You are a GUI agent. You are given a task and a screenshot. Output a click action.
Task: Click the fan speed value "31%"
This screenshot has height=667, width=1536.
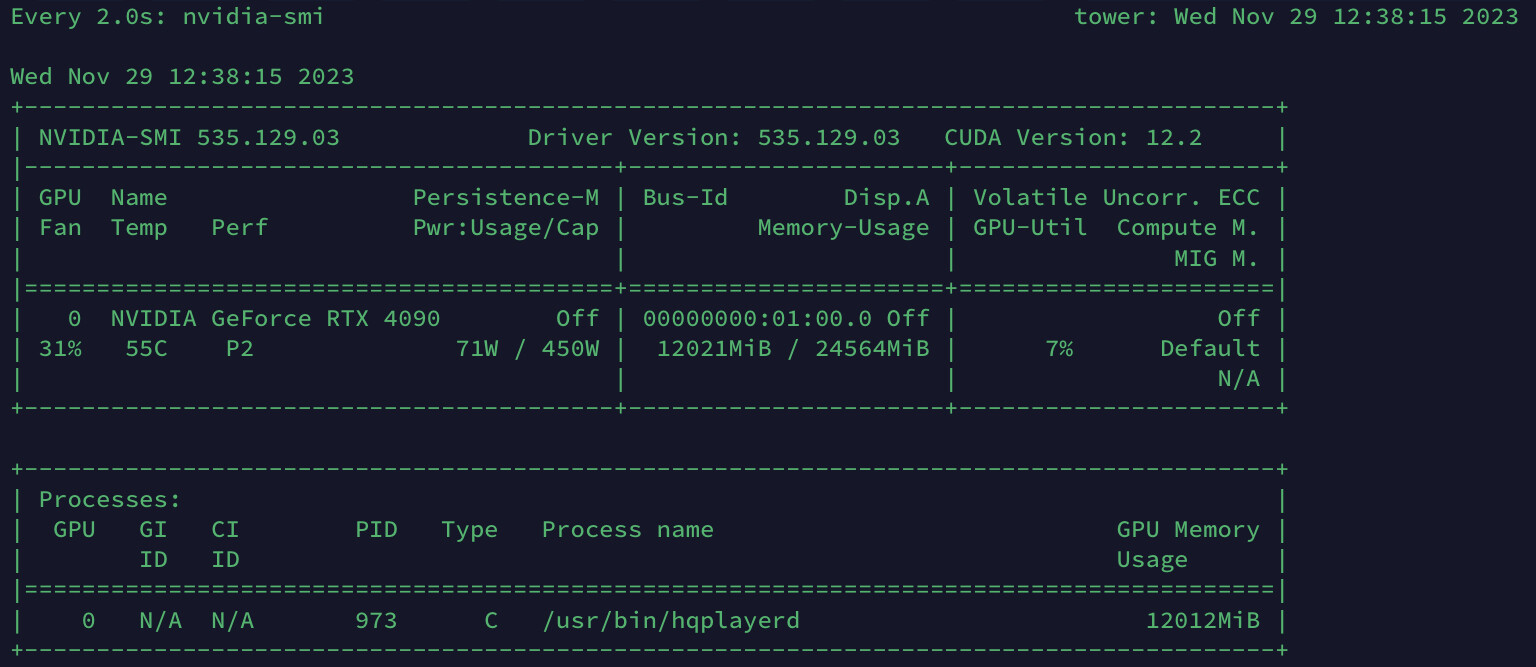tap(60, 348)
